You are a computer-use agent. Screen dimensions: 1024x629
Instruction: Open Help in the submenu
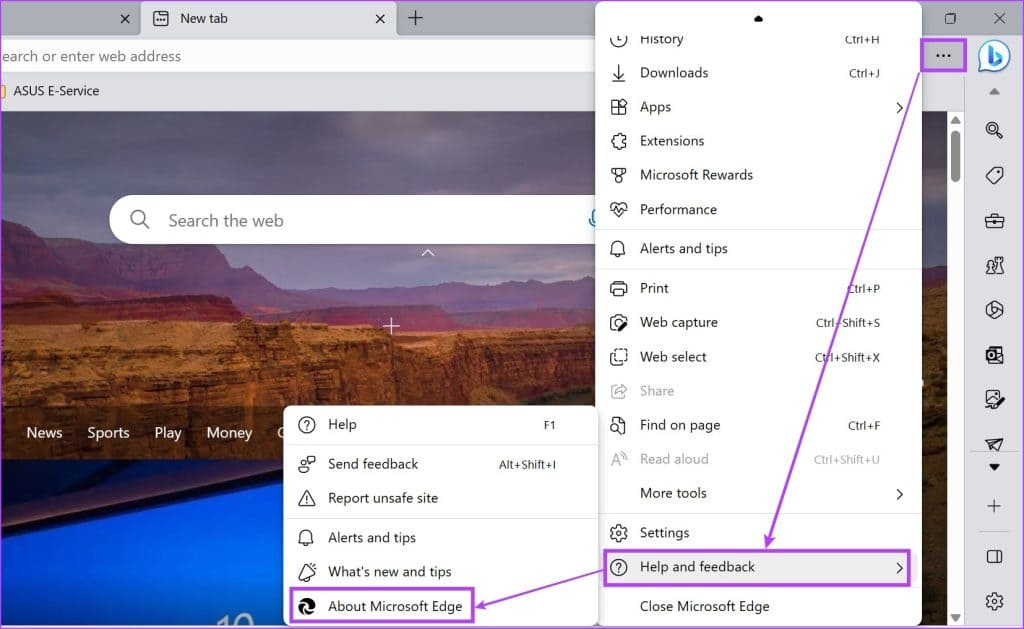coord(441,425)
